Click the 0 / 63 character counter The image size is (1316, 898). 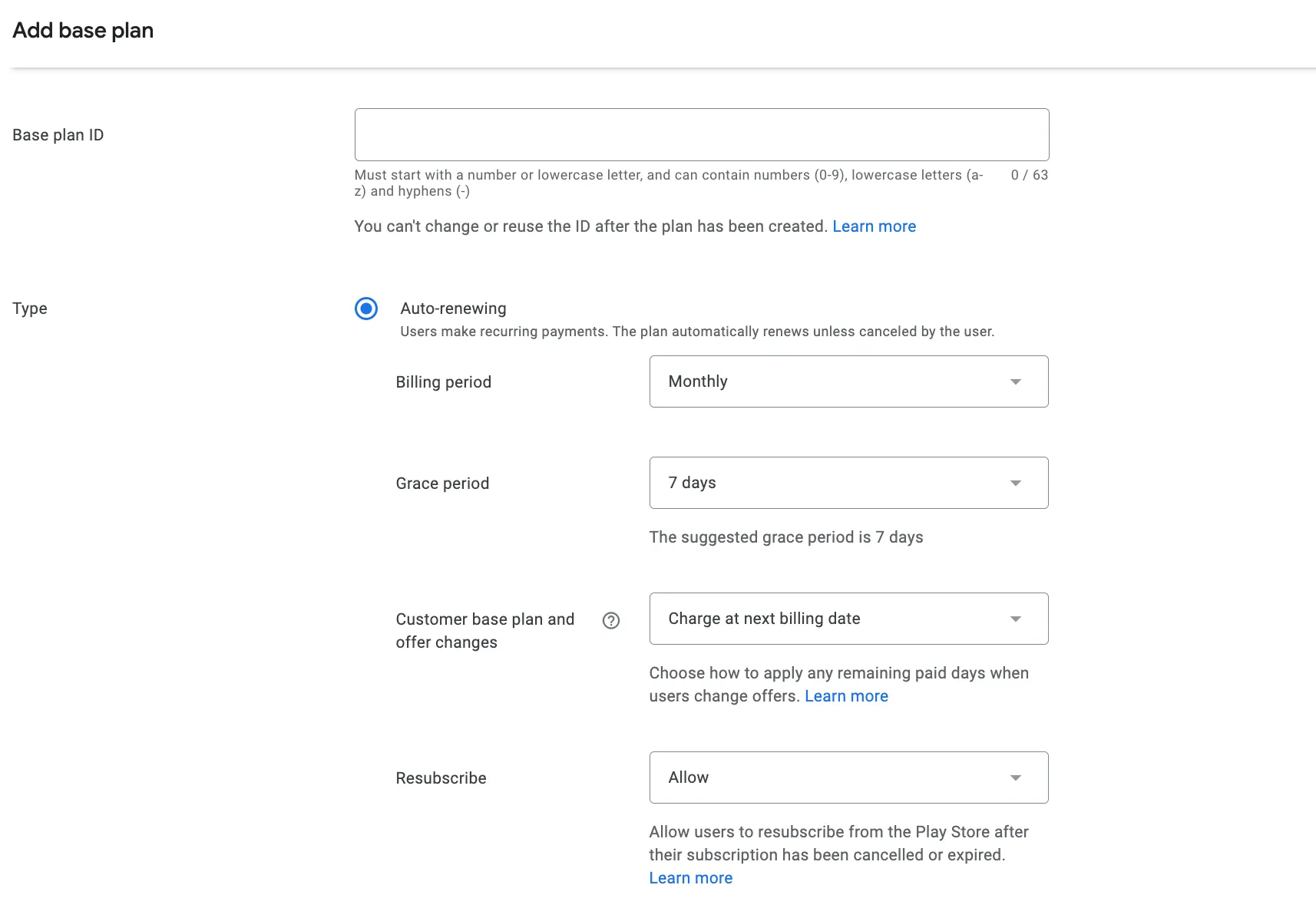[x=1029, y=175]
